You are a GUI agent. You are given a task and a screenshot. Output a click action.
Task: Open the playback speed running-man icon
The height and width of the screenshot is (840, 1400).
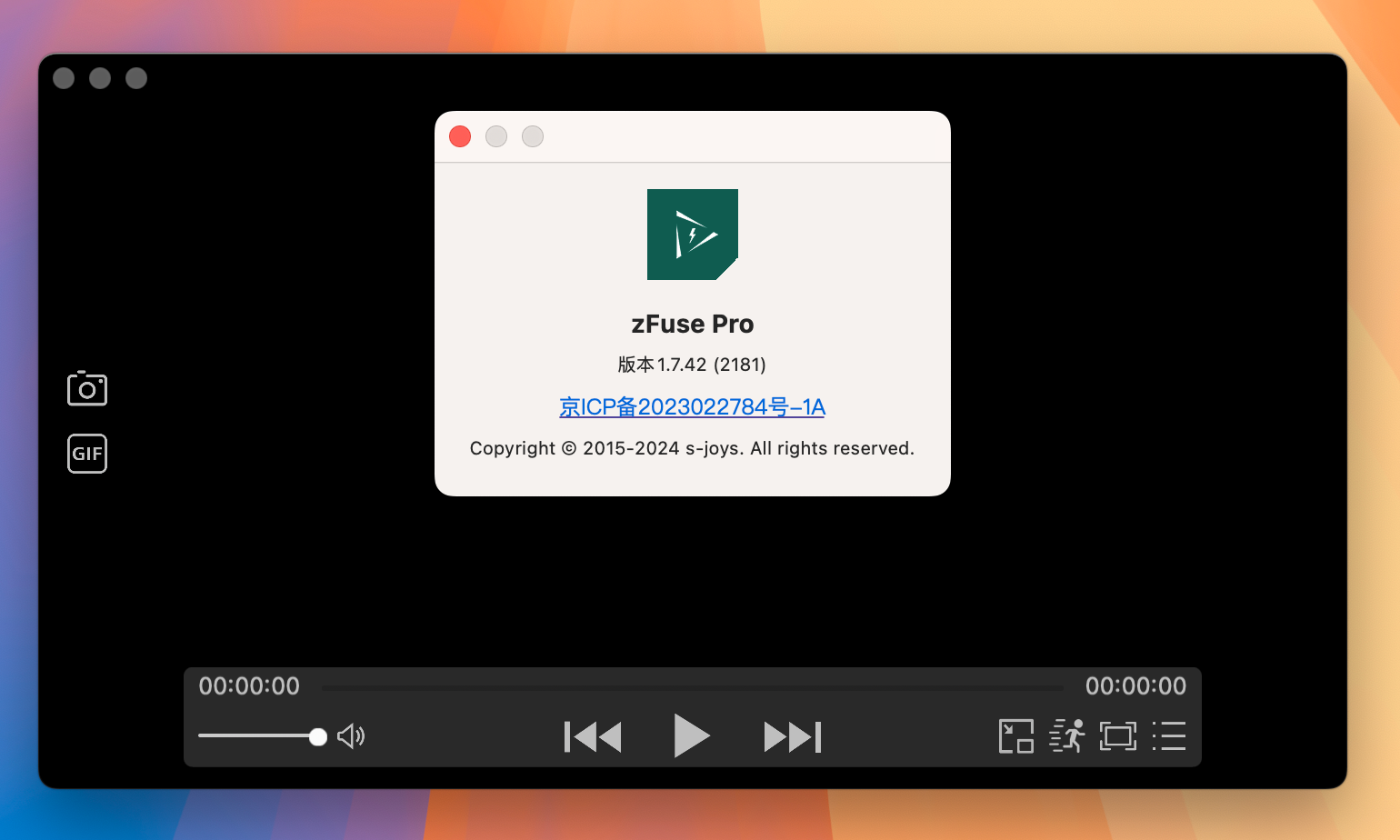pos(1067,736)
